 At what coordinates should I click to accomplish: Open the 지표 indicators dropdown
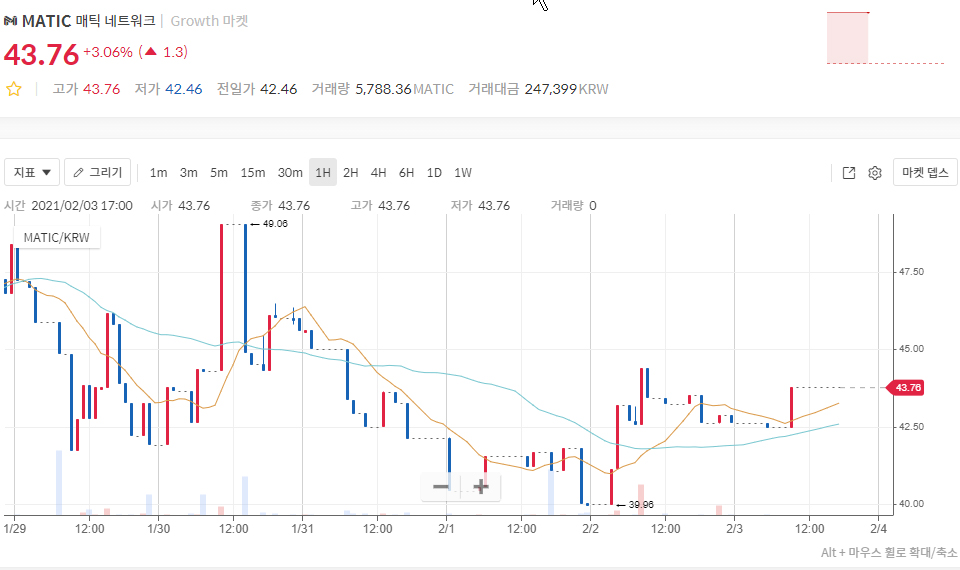pyautogui.click(x=32, y=173)
